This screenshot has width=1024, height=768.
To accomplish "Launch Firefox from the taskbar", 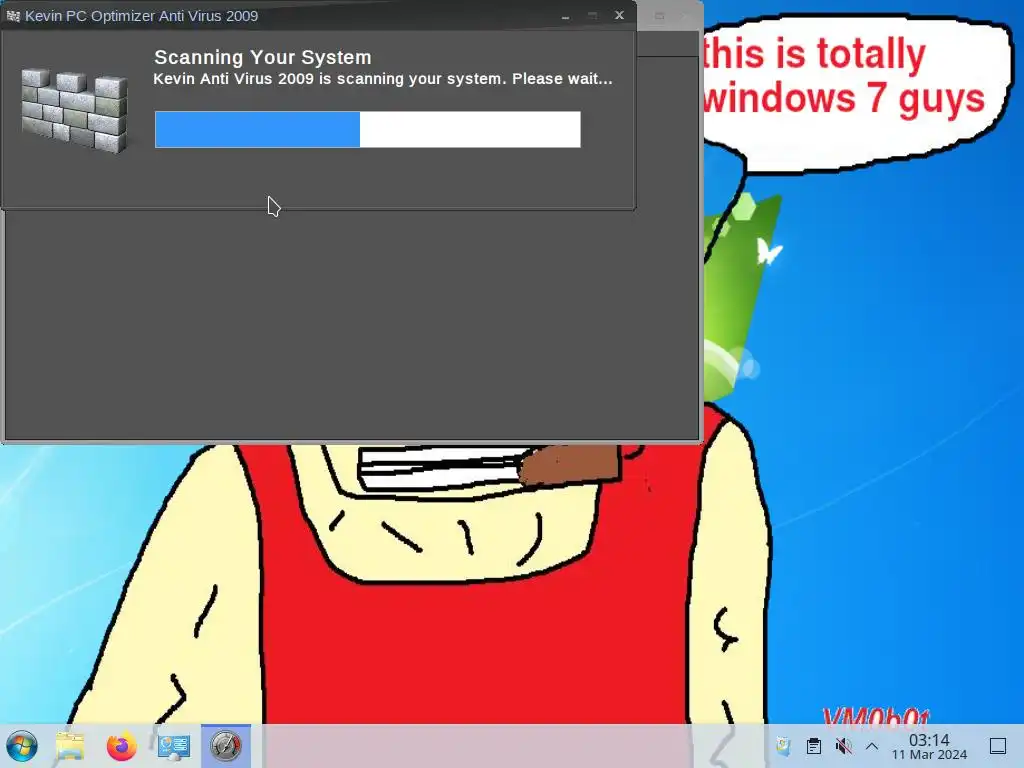I will (x=121, y=746).
